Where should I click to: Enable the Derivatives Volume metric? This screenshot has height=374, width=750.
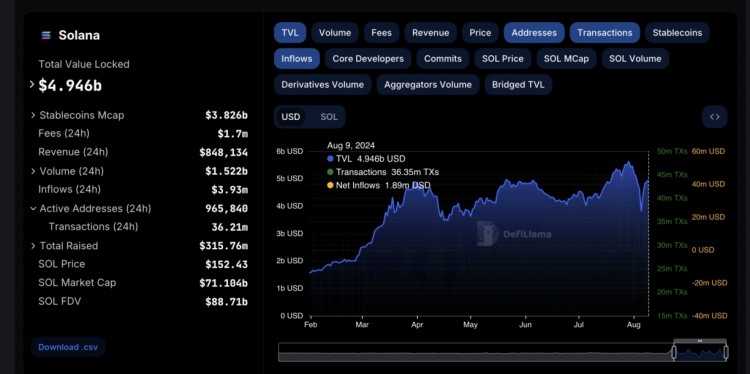coord(322,85)
